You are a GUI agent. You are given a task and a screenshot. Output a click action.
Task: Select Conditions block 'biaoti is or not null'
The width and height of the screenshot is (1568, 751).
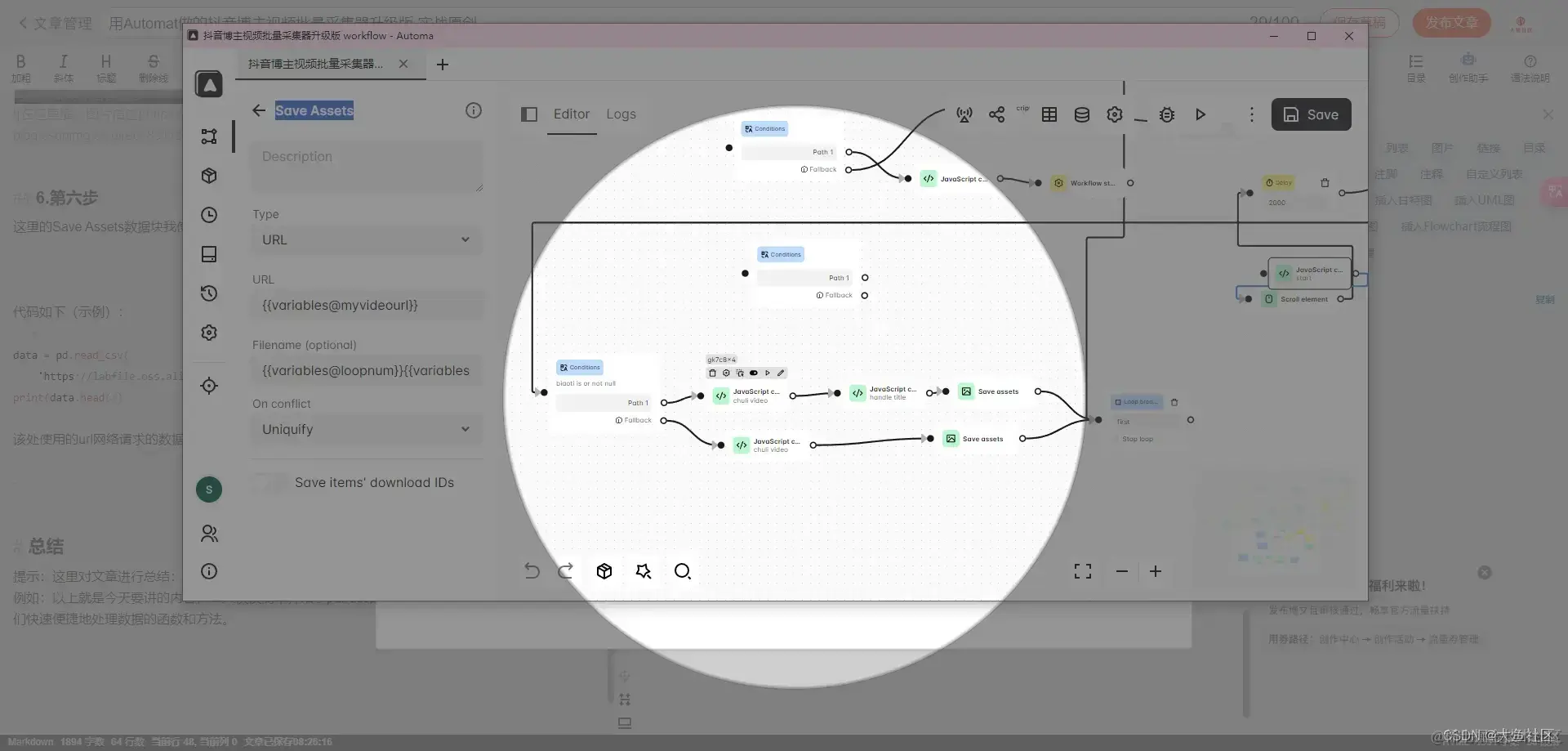pos(605,393)
